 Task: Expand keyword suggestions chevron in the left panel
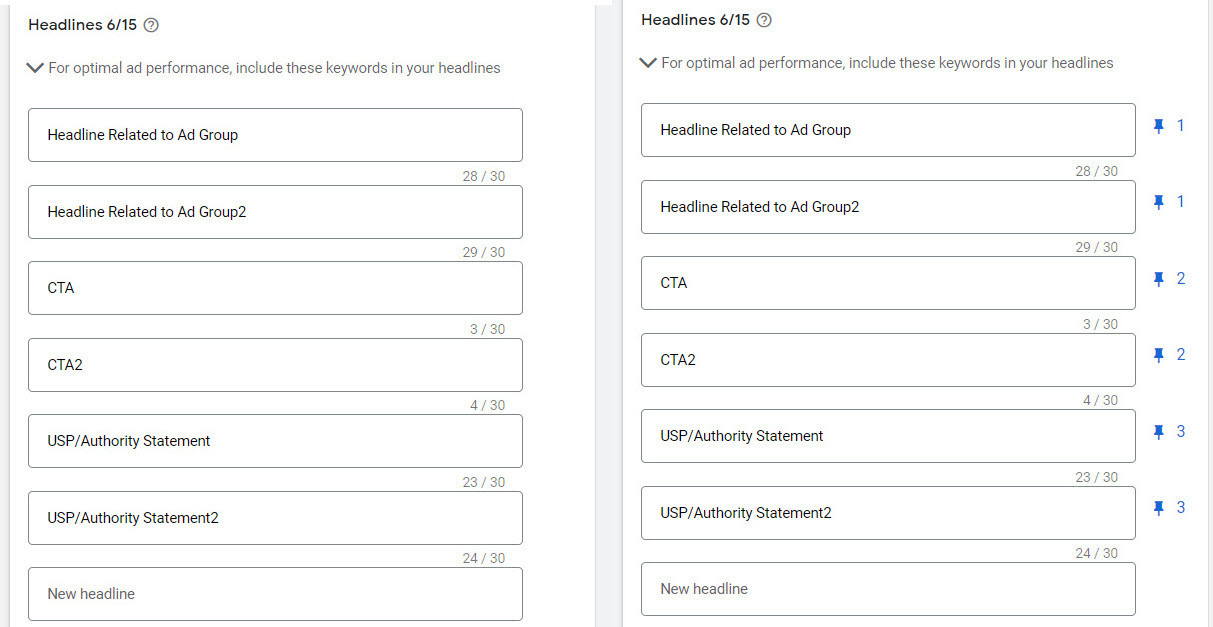pyautogui.click(x=35, y=68)
